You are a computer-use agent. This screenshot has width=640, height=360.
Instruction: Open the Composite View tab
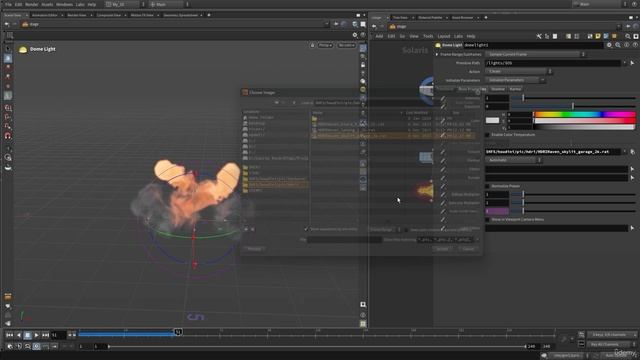(x=109, y=15)
